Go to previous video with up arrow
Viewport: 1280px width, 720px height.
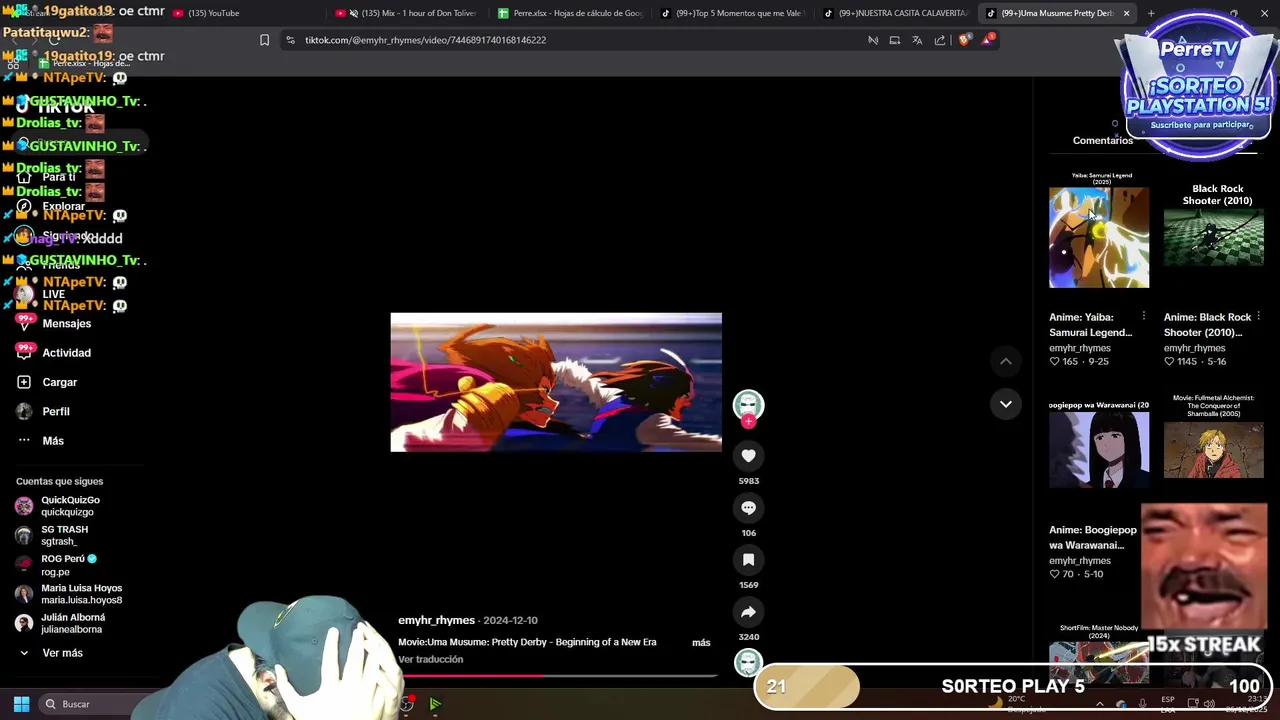[1006, 361]
